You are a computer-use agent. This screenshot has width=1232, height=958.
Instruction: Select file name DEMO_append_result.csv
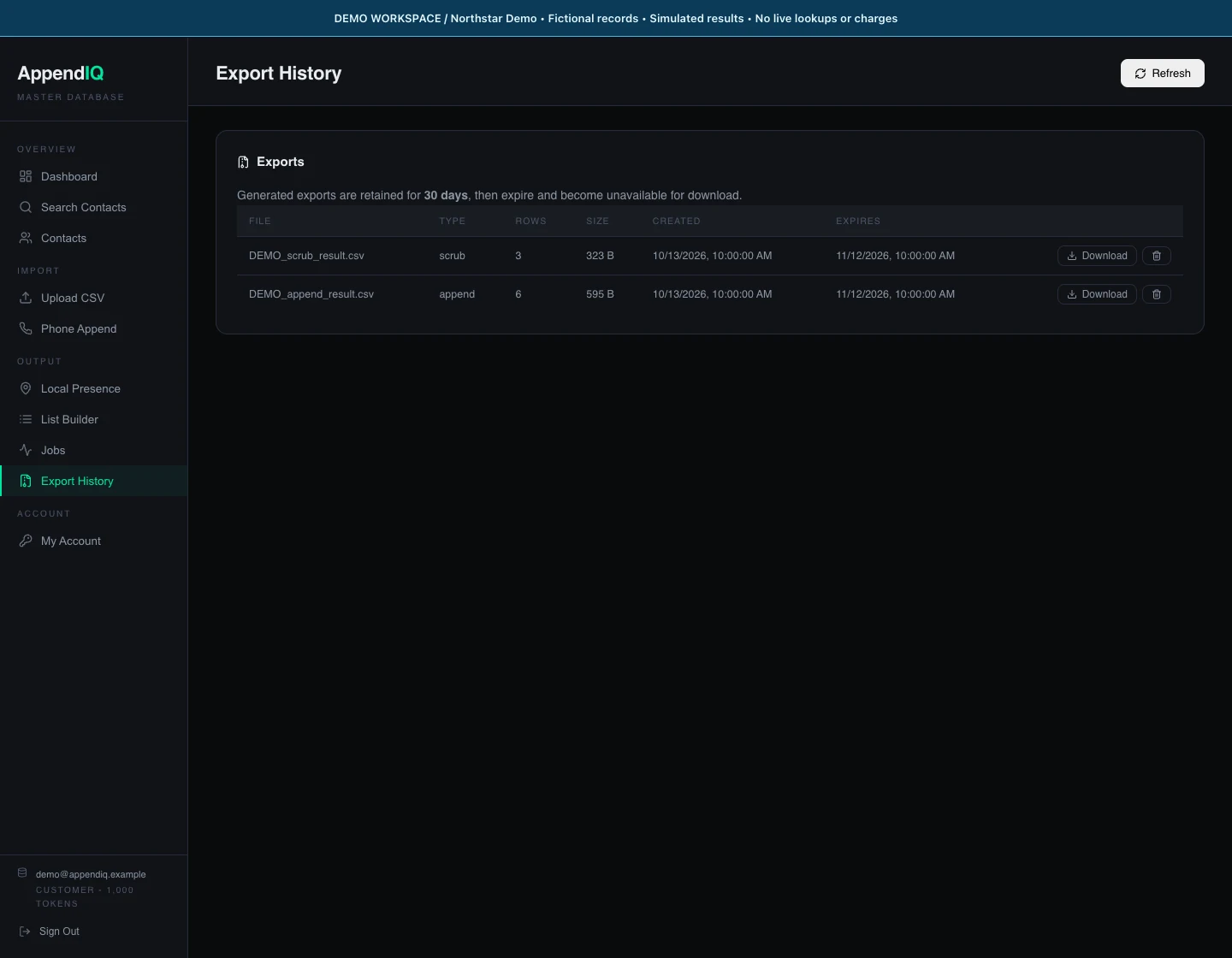click(311, 294)
